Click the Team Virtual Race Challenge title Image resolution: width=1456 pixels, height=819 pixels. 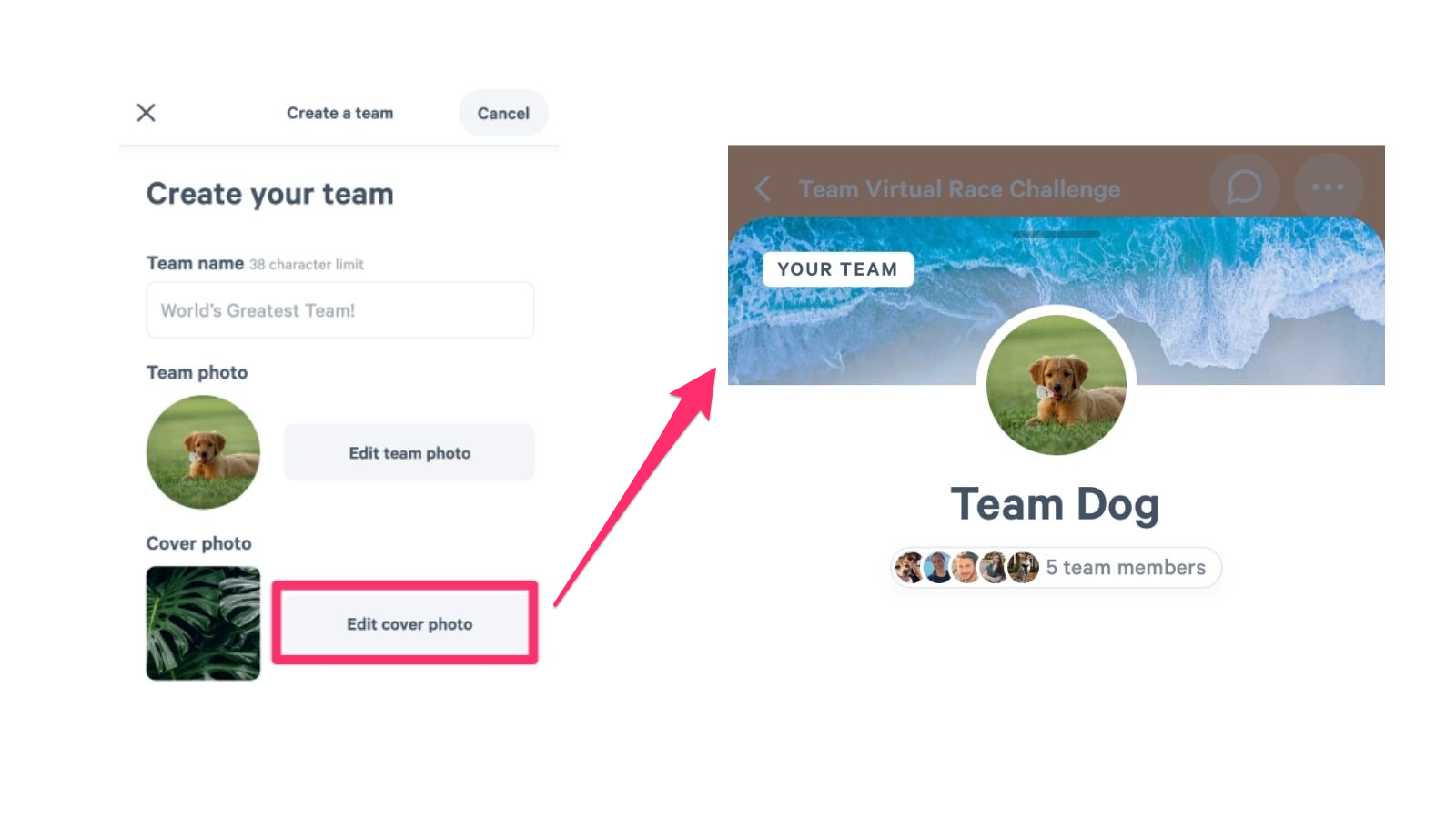(x=959, y=189)
